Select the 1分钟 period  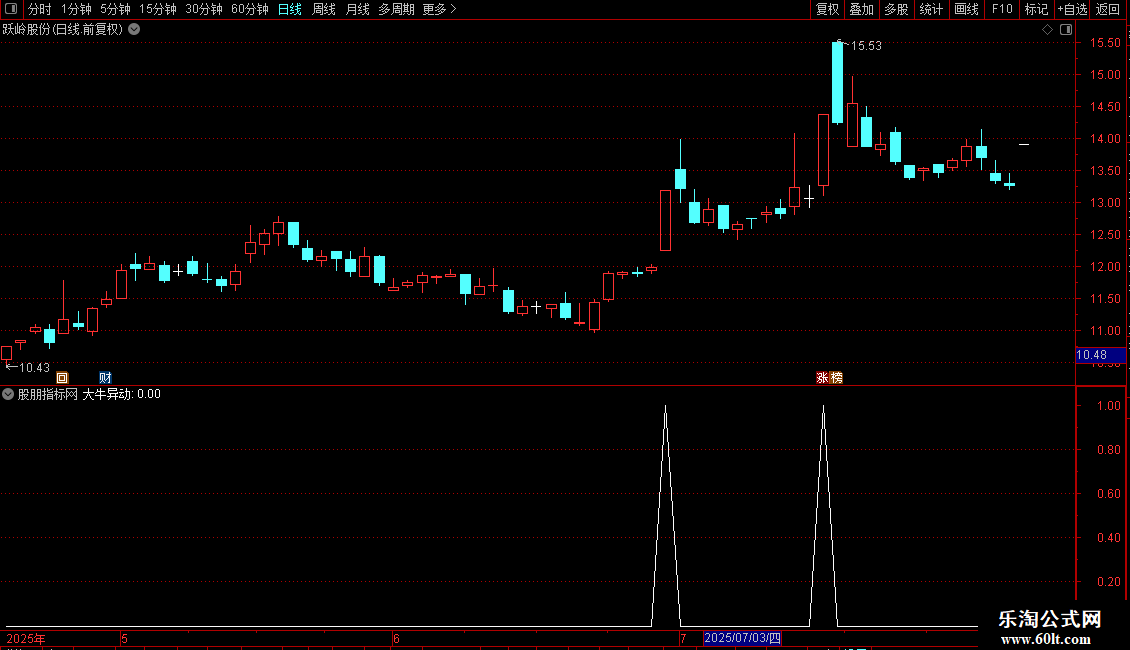76,9
